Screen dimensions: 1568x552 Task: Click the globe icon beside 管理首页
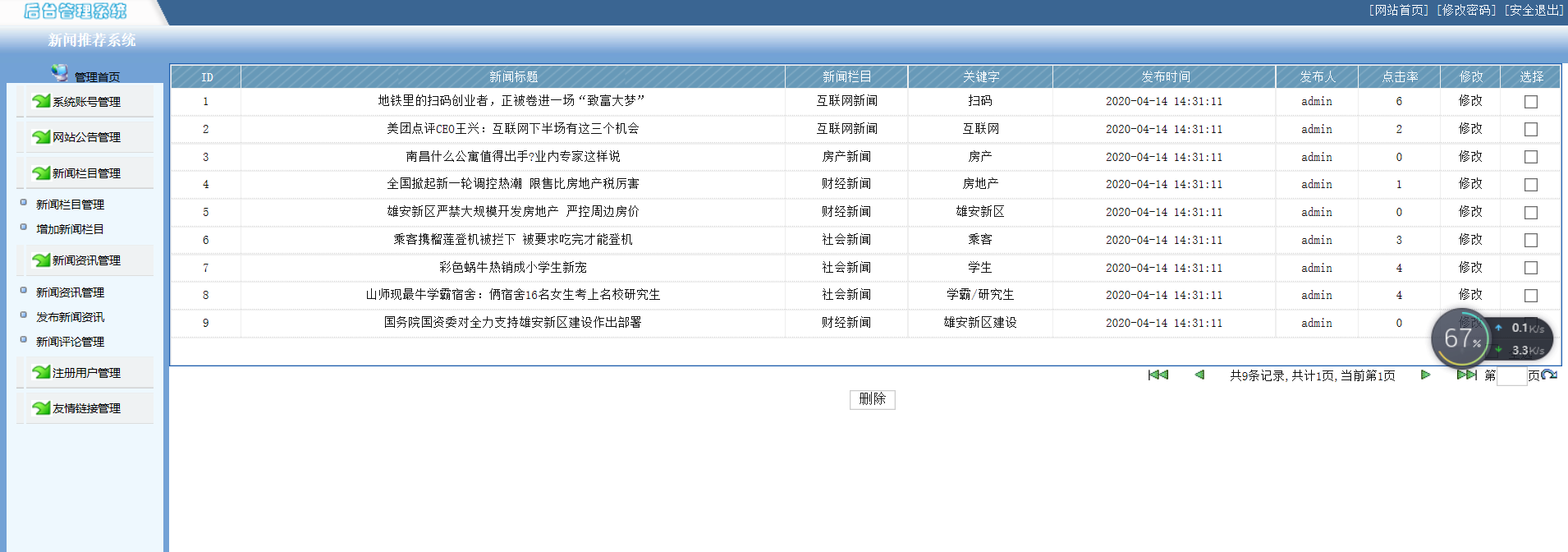[60, 73]
